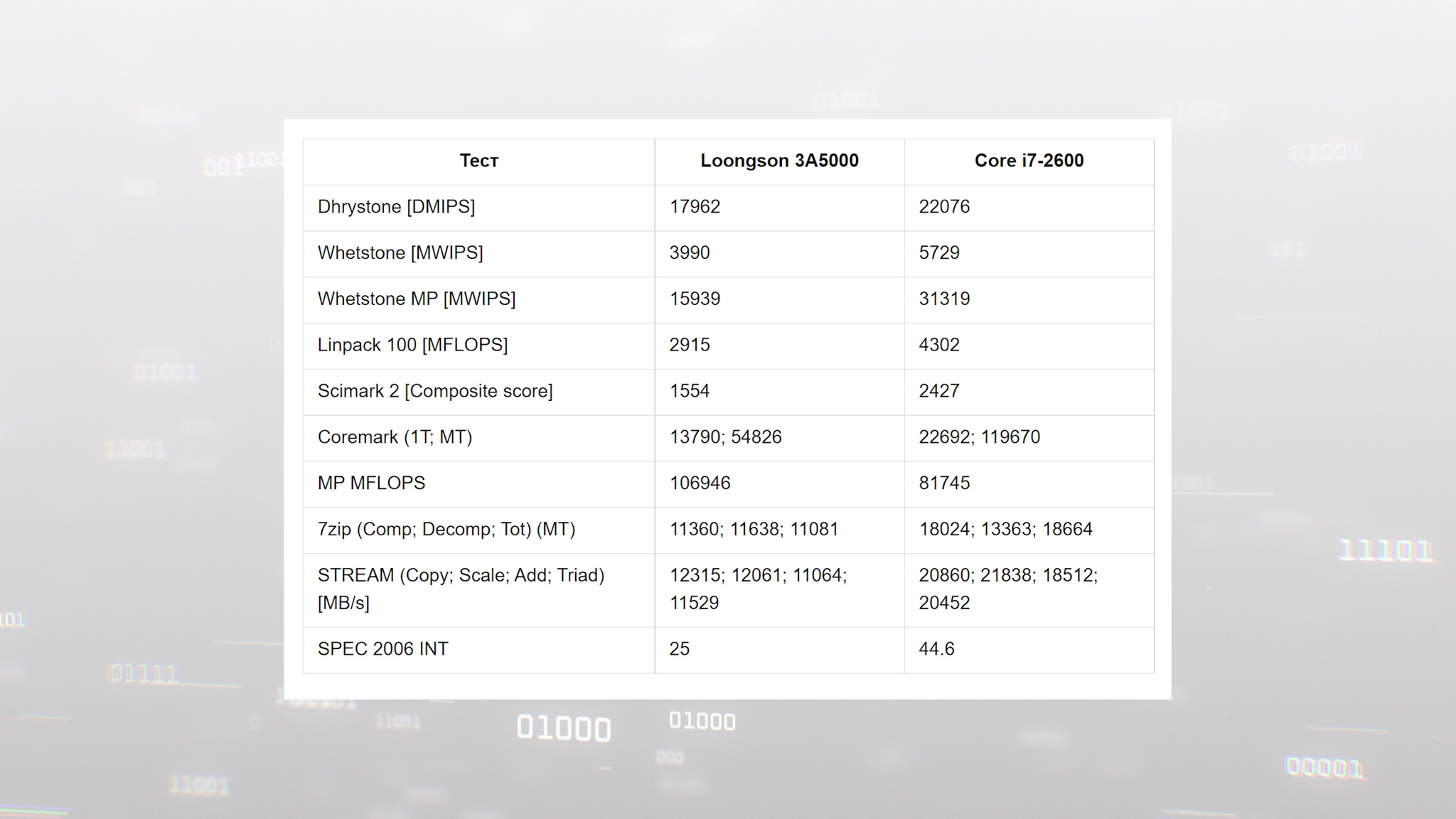Click the Coremark value '13790; 54826'
The height and width of the screenshot is (819, 1456).
725,437
